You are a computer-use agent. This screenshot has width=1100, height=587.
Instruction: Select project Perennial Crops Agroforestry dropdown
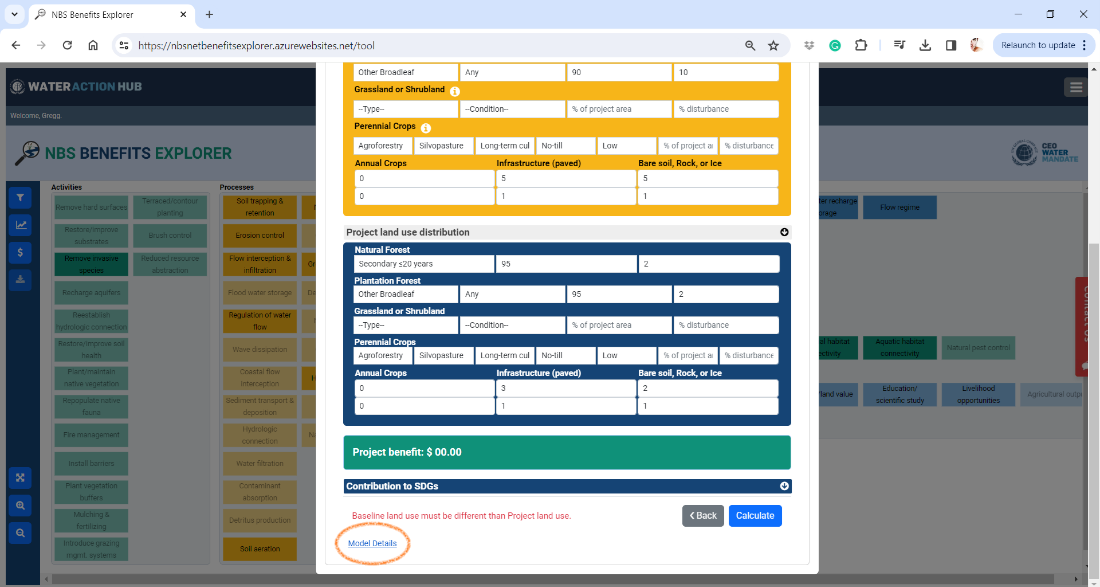click(382, 356)
